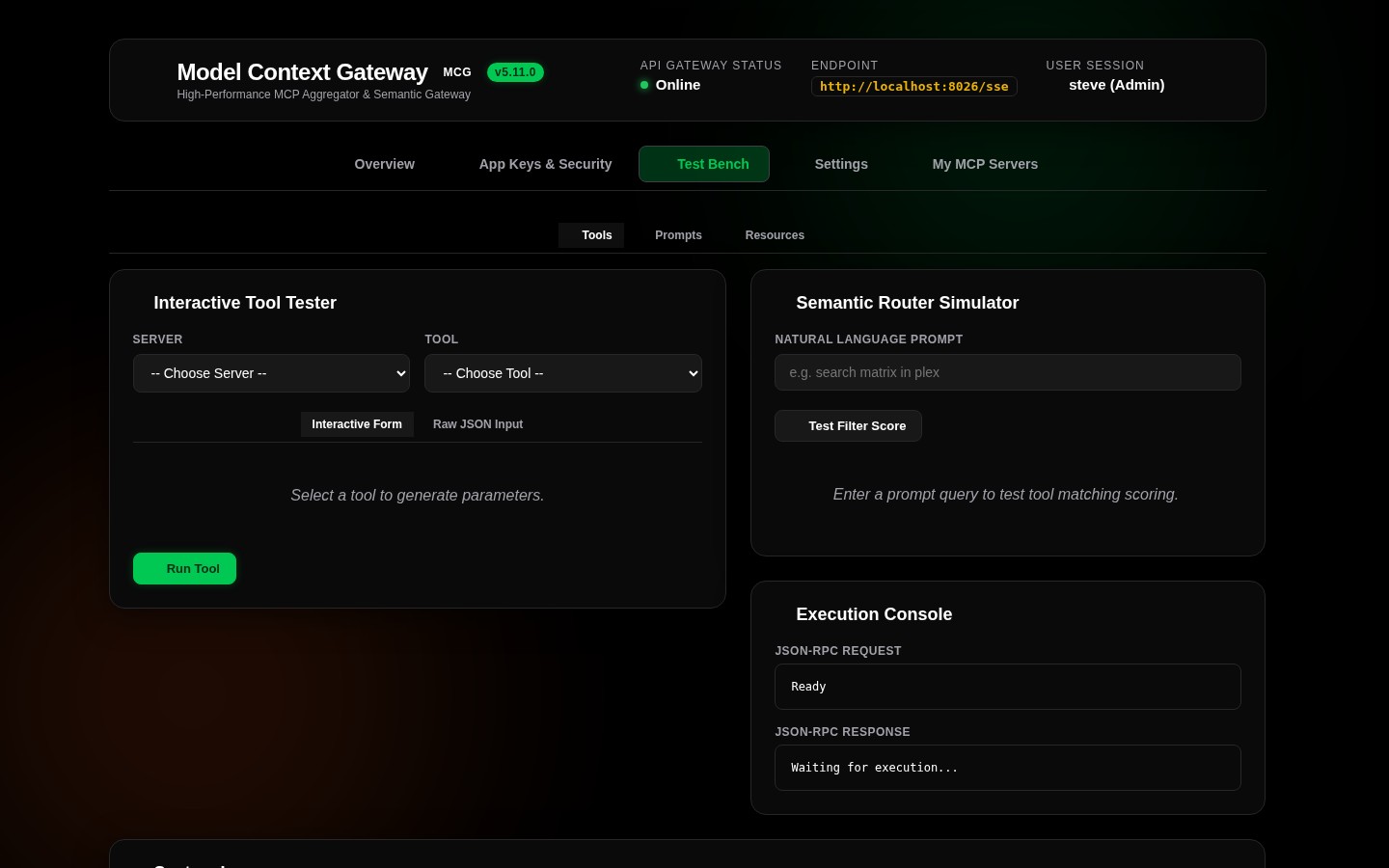Expand the Choose Tool dropdown

point(563,373)
